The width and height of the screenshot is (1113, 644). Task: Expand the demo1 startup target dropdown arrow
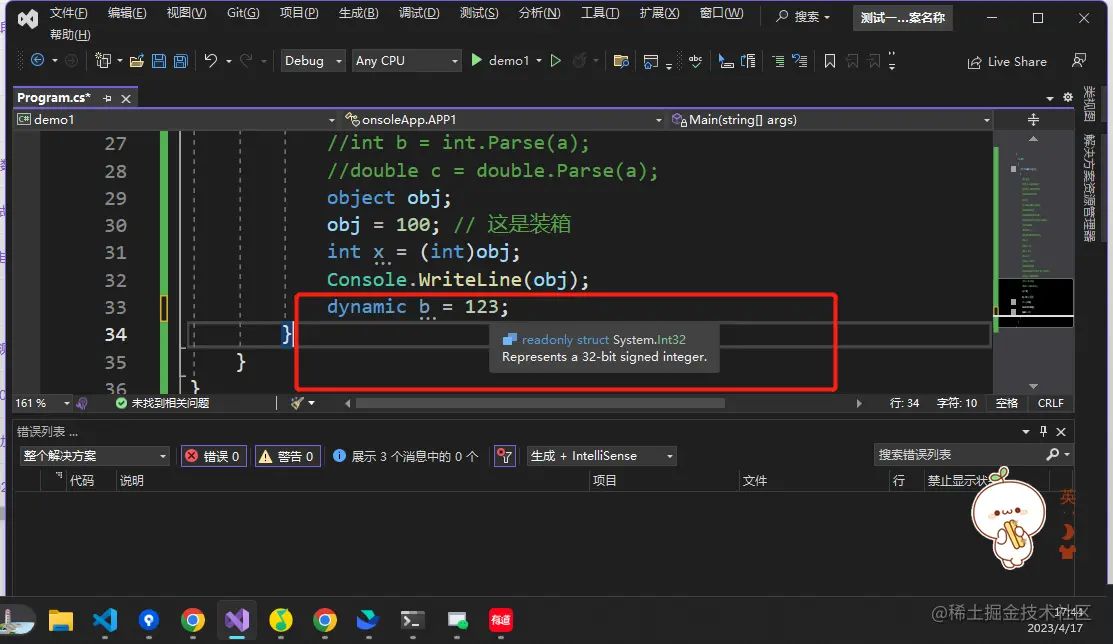click(x=539, y=61)
